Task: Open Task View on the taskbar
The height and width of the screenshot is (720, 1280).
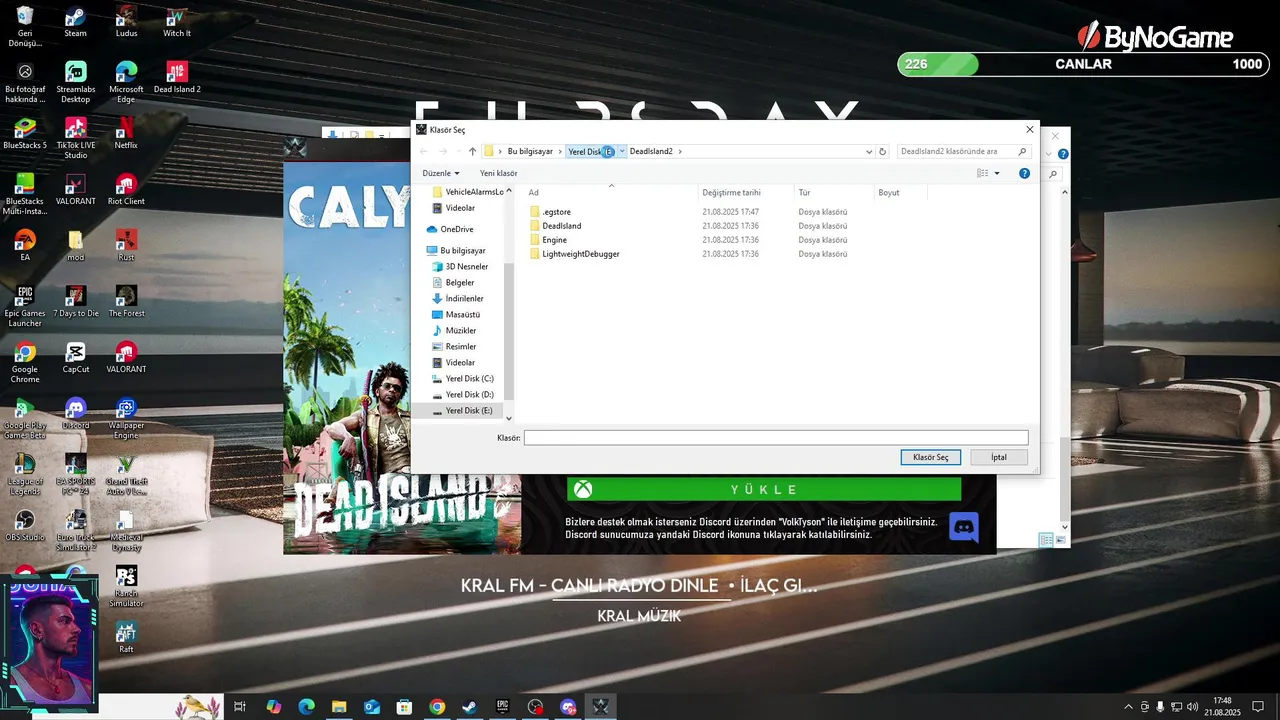Action: tap(240, 706)
